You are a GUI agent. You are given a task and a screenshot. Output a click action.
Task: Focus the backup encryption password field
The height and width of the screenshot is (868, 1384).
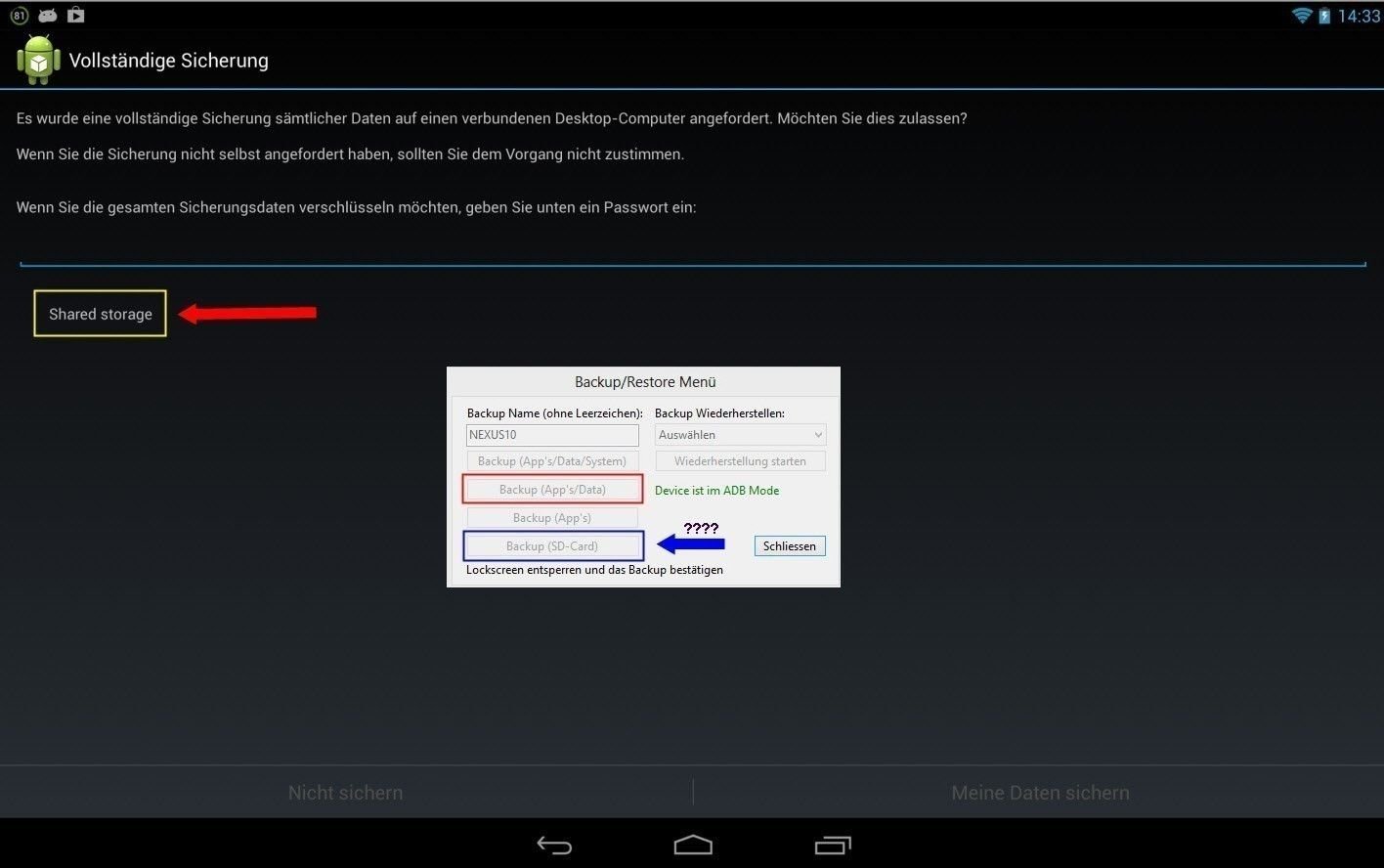(x=693, y=248)
